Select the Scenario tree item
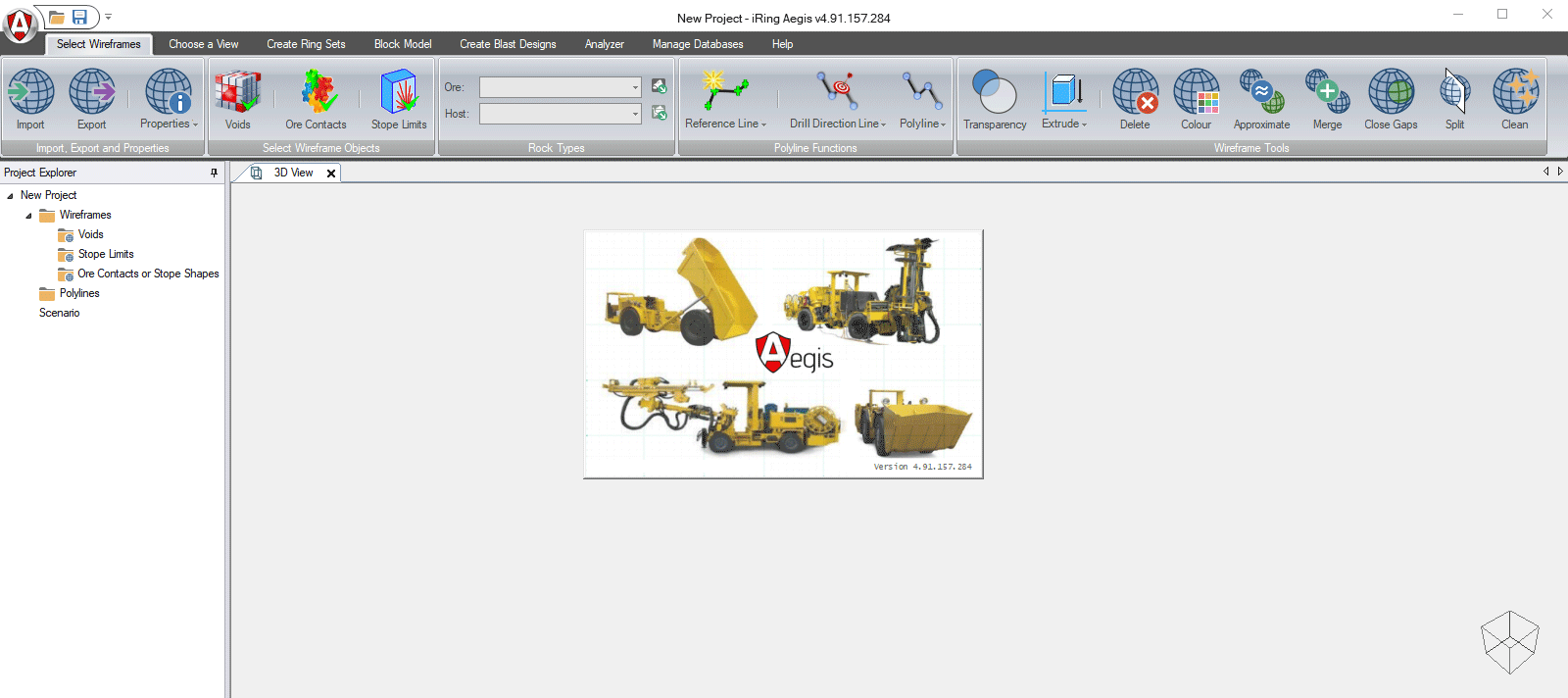The height and width of the screenshot is (698, 1568). coord(59,313)
